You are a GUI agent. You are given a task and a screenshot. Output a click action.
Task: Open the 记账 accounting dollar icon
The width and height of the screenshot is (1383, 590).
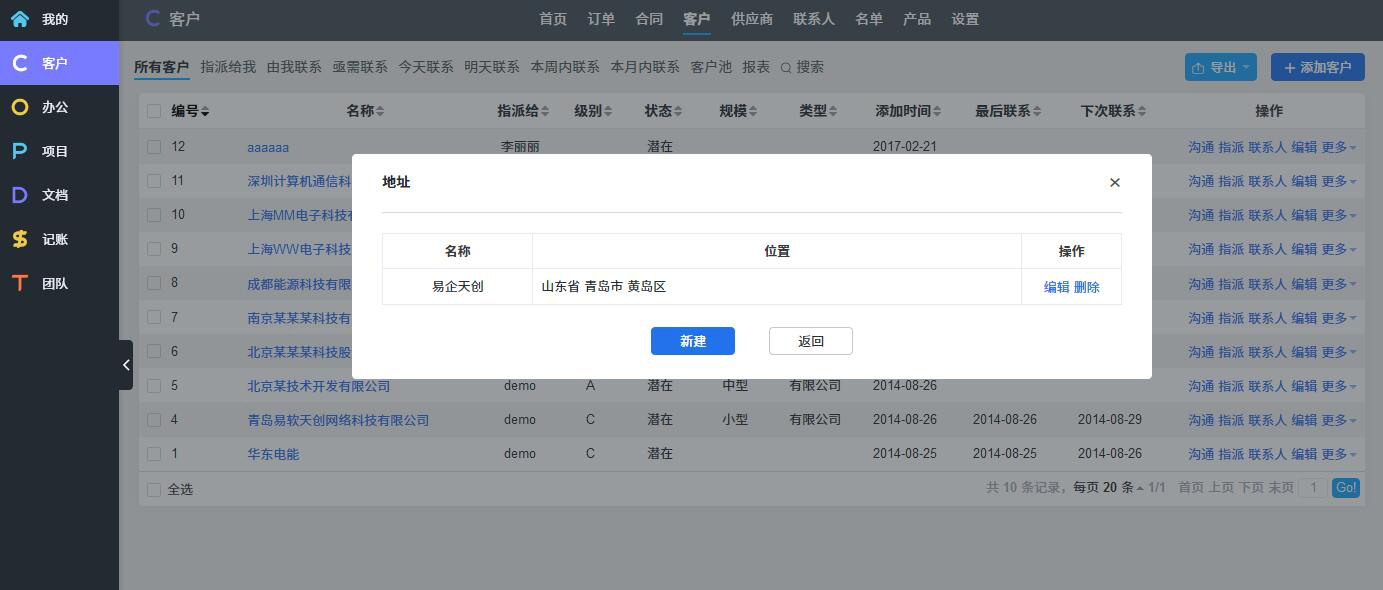(20, 239)
